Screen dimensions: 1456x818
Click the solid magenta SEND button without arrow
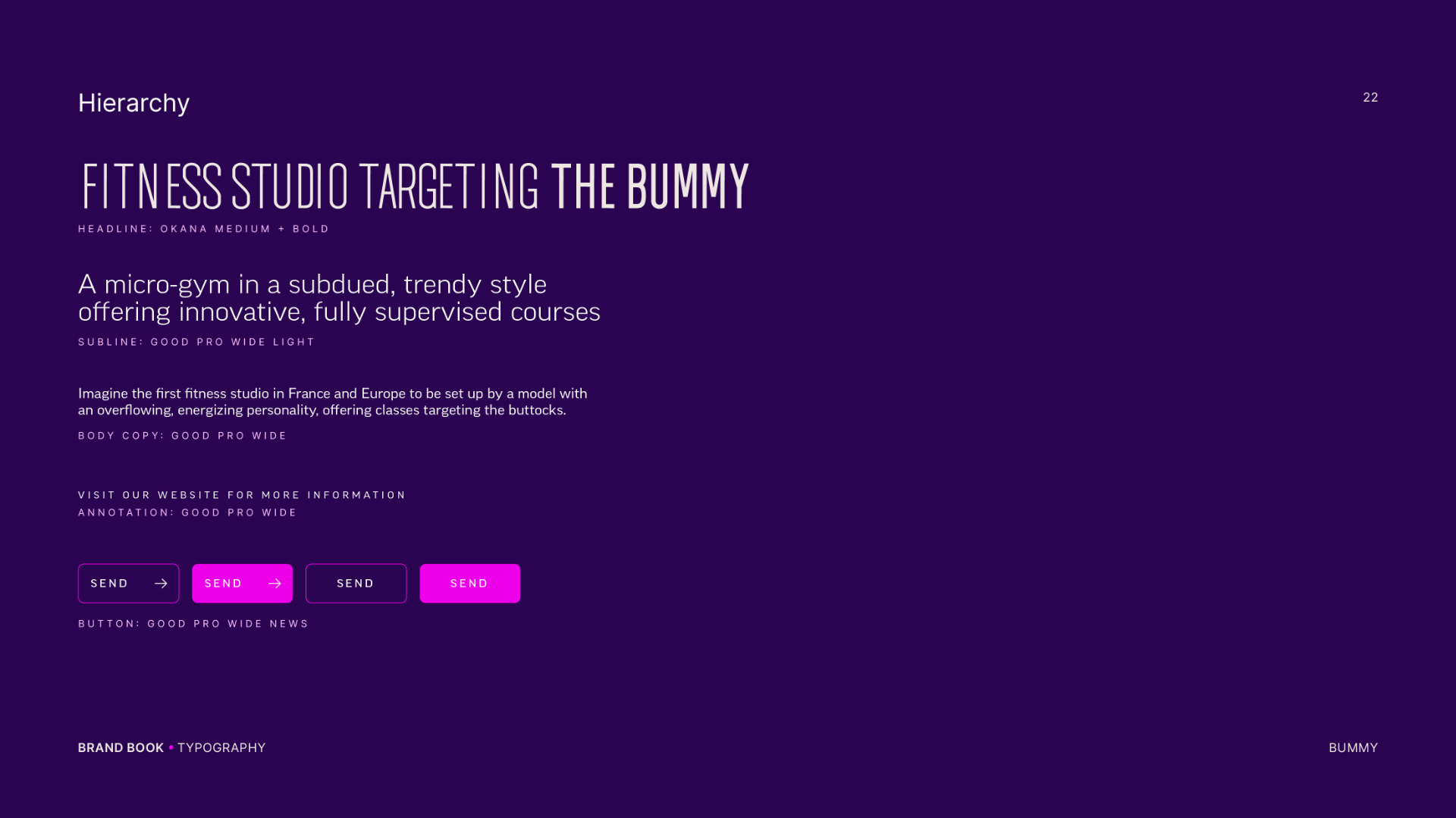pyautogui.click(x=469, y=583)
